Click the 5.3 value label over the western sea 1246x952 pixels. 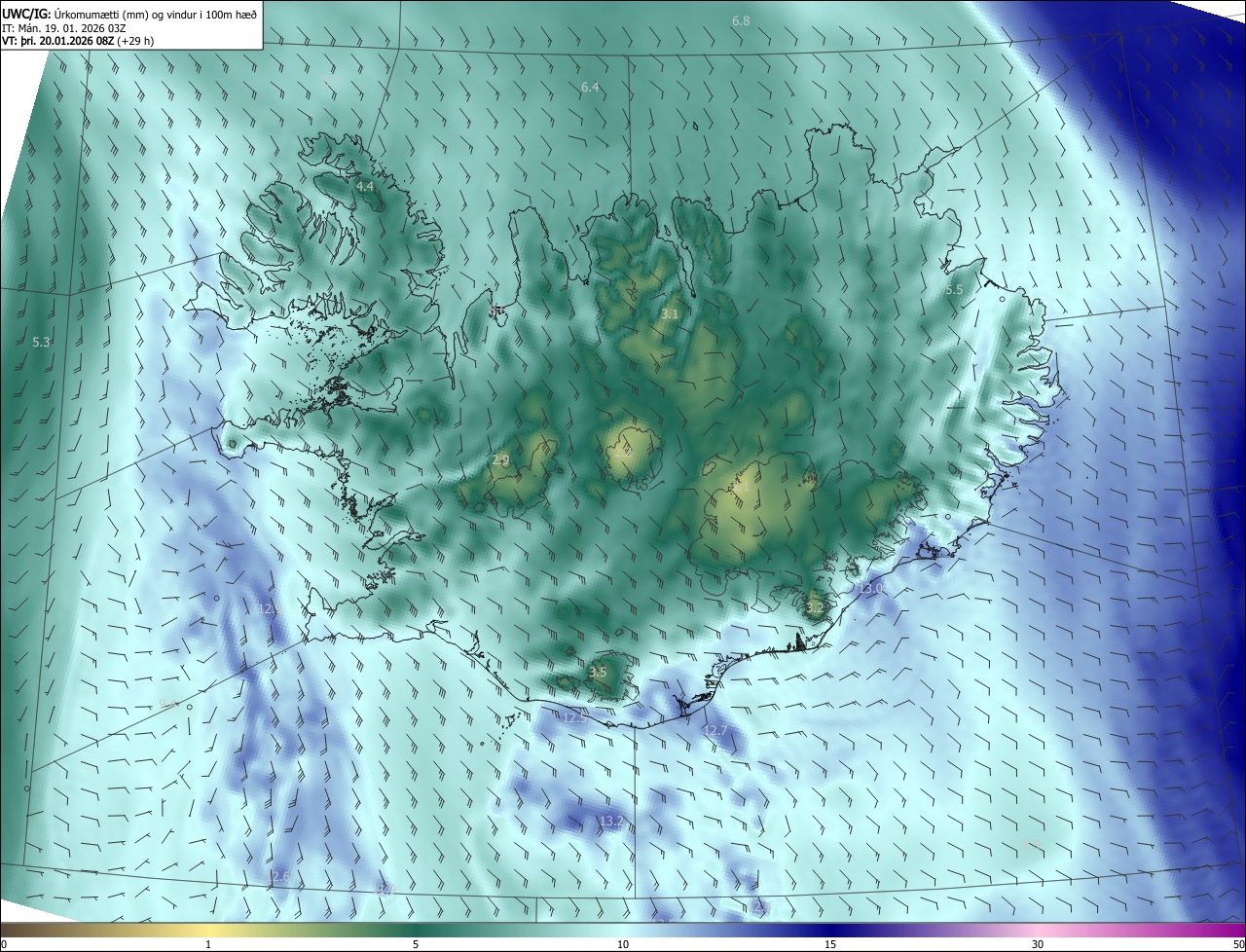[x=42, y=343]
